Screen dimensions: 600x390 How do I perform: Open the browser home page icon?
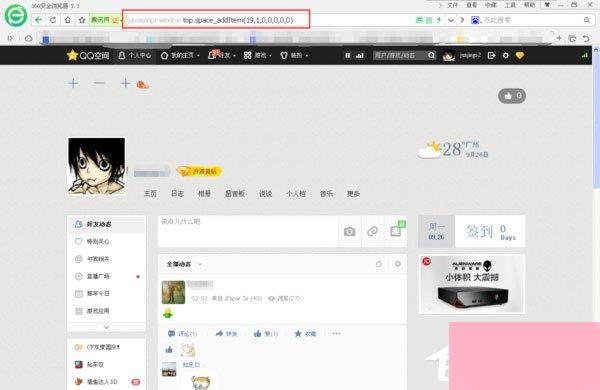pos(67,20)
